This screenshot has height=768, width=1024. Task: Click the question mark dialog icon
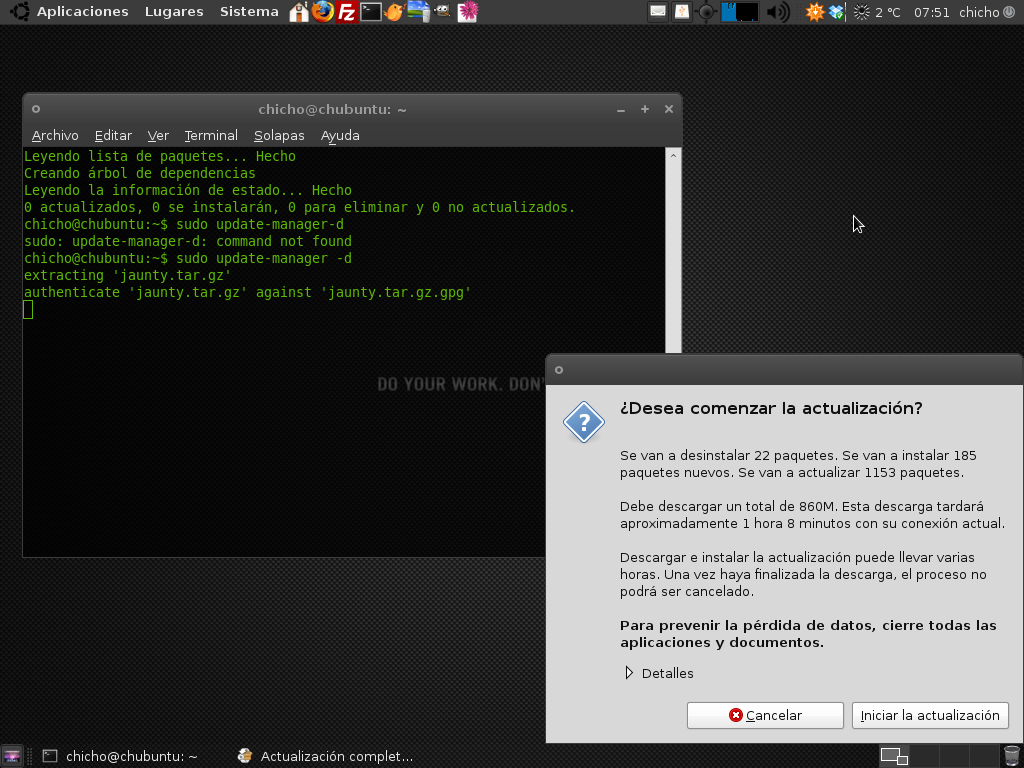[x=584, y=422]
